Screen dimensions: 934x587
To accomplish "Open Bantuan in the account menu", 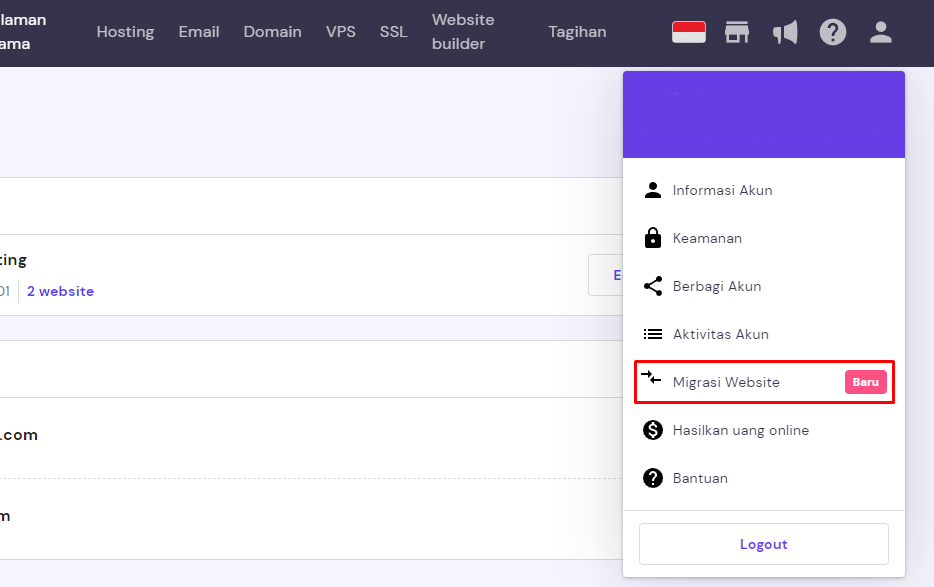I will 700,478.
